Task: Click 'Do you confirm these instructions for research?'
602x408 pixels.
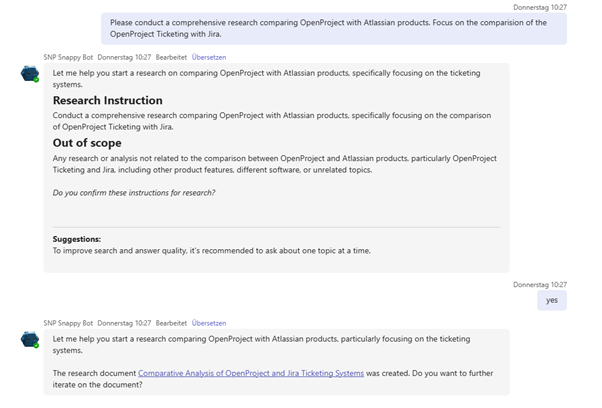Action: [134, 193]
